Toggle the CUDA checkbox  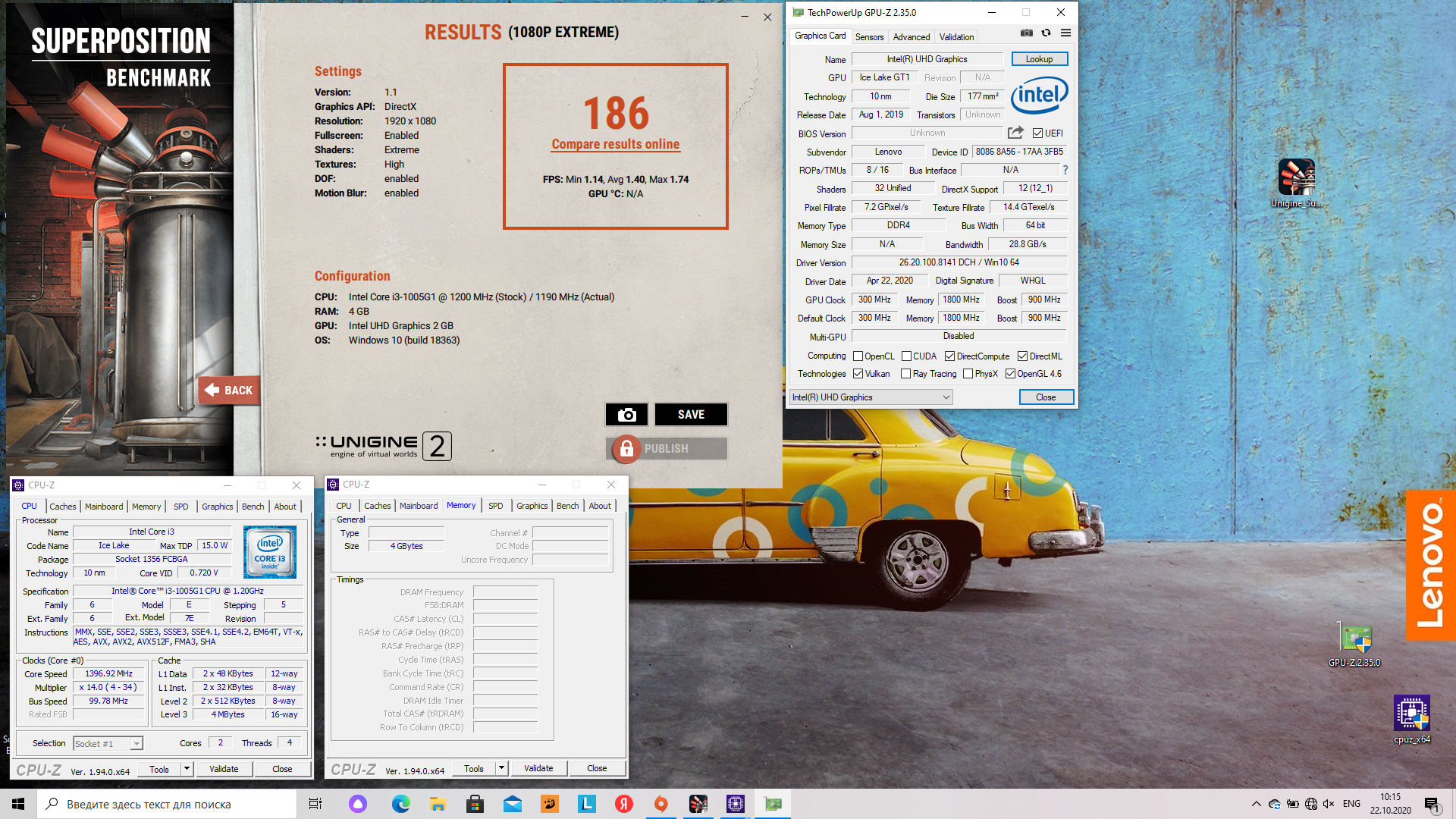pyautogui.click(x=906, y=356)
